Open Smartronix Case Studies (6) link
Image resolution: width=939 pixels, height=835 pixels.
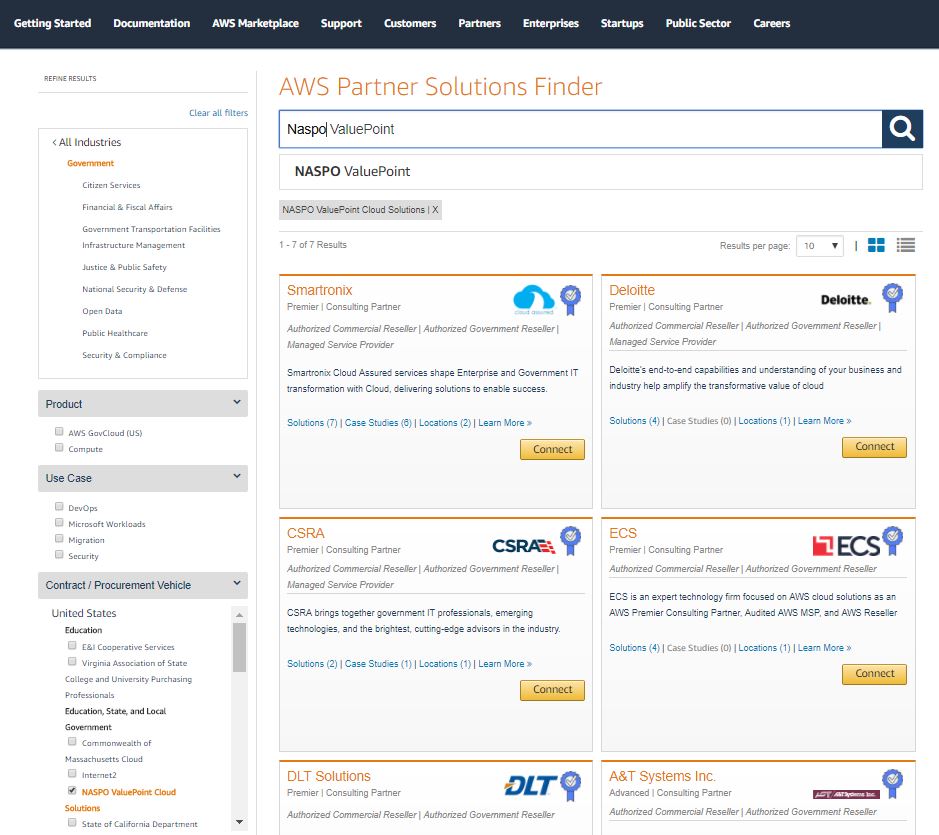[378, 423]
